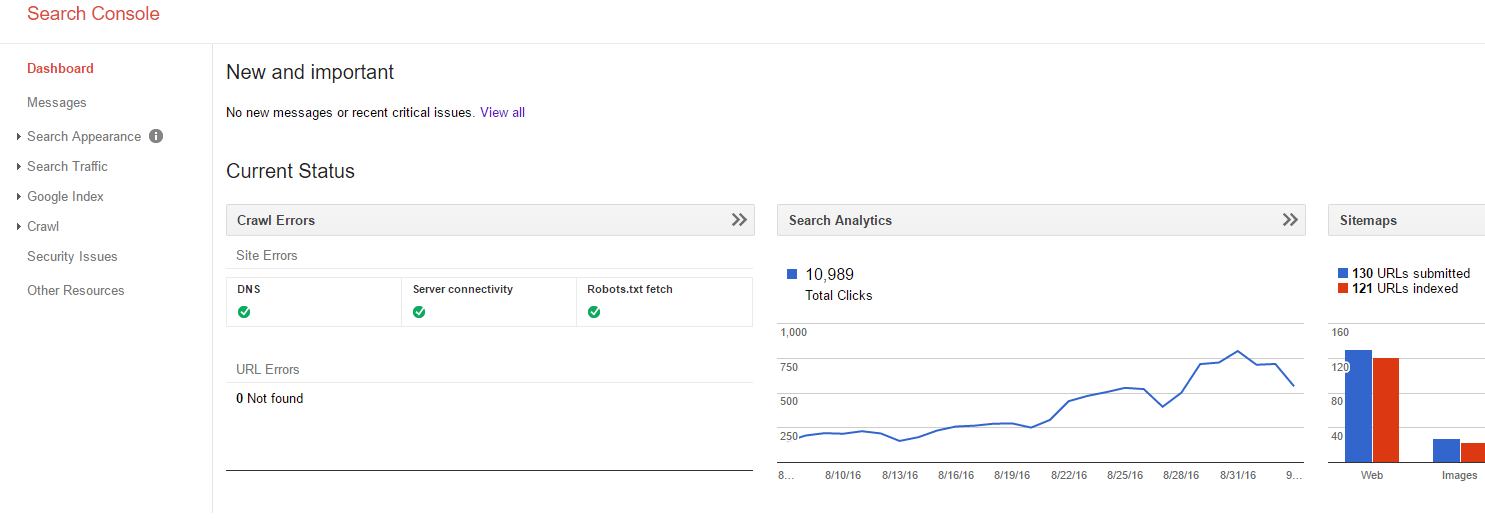Click the 130 URLs submitted text
The width and height of the screenshot is (1485, 523).
[x=1411, y=273]
